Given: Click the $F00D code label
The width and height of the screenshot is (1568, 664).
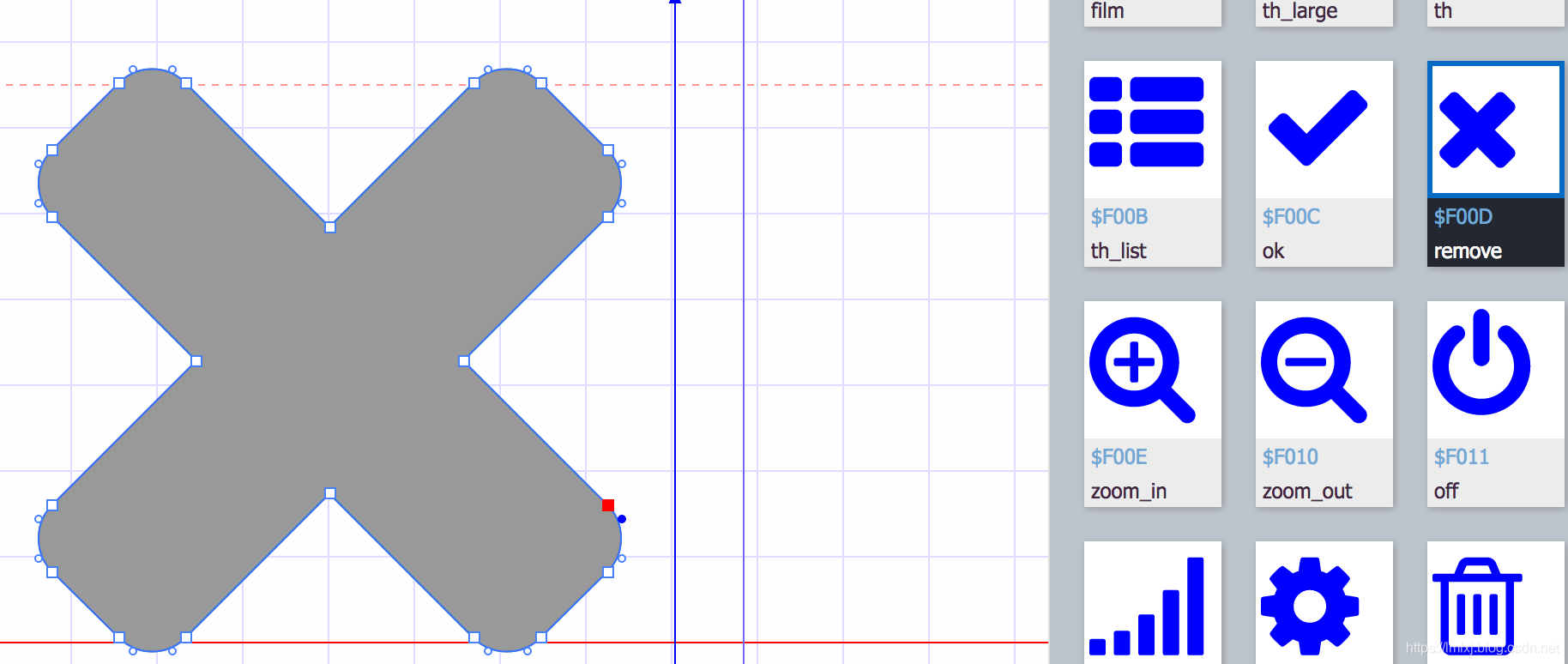Looking at the screenshot, I should coord(1463,217).
